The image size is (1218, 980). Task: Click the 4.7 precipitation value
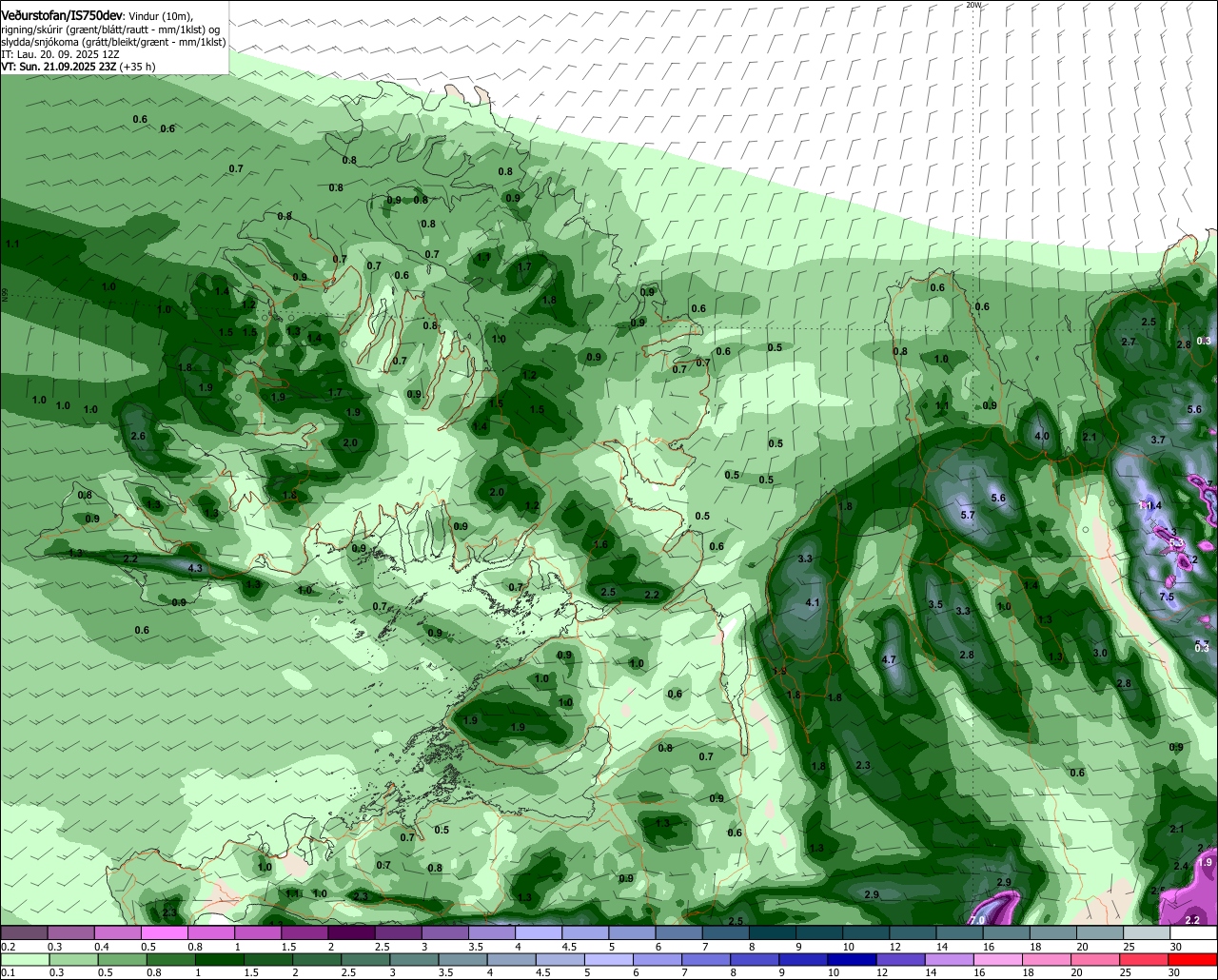[x=890, y=659]
